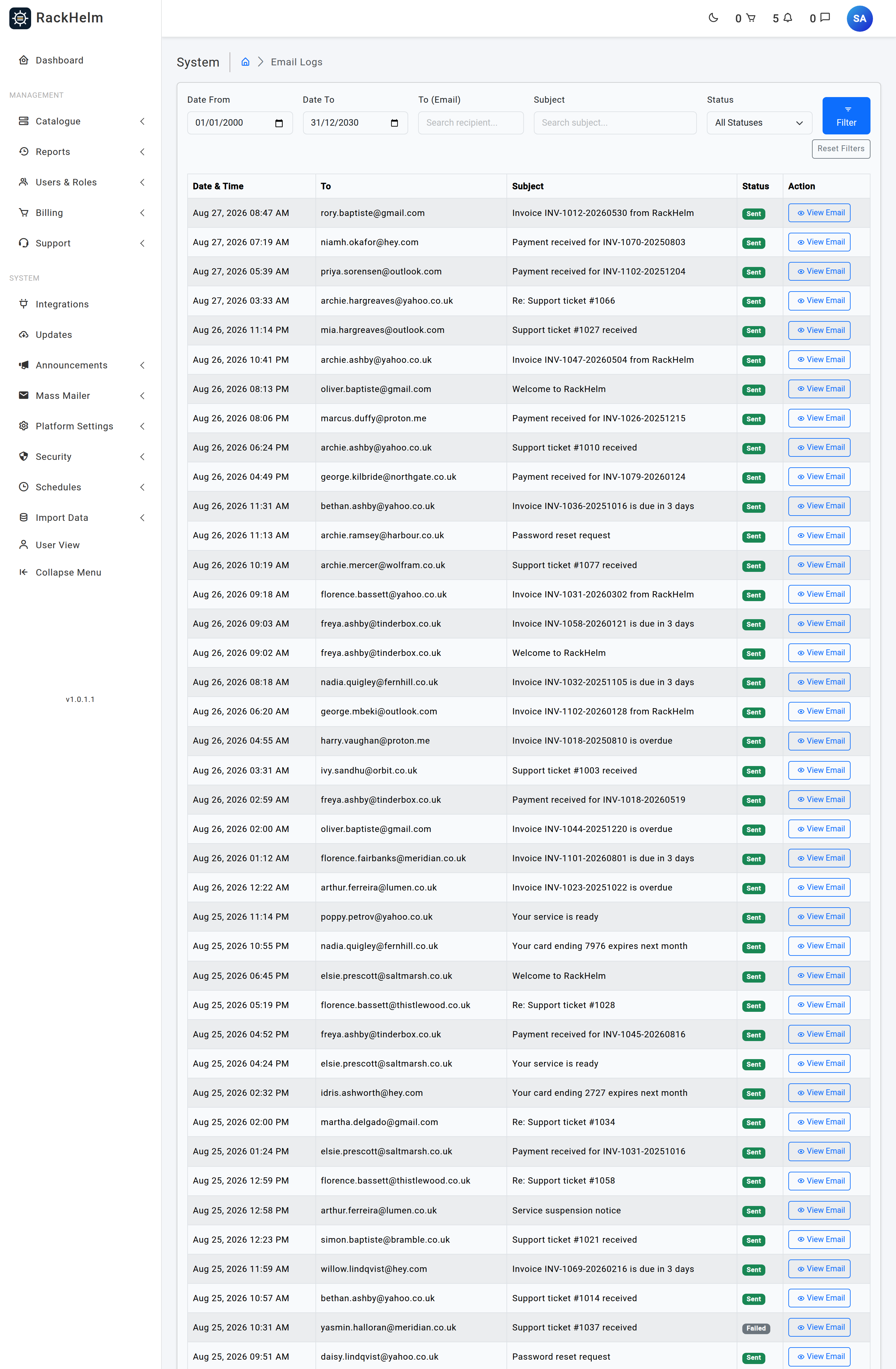Screen dimensions: 896x1369
Task: Open the Announcements sidebar menu
Action: click(x=81, y=365)
